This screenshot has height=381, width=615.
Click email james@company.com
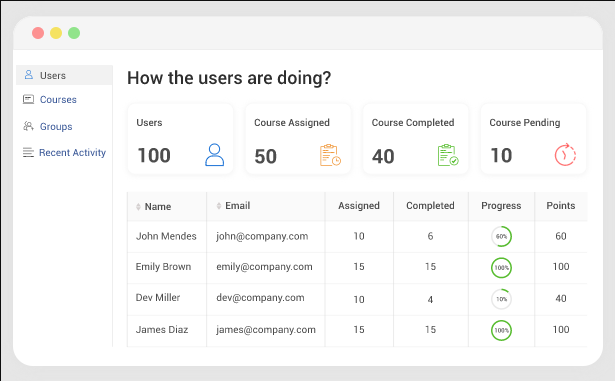point(266,330)
